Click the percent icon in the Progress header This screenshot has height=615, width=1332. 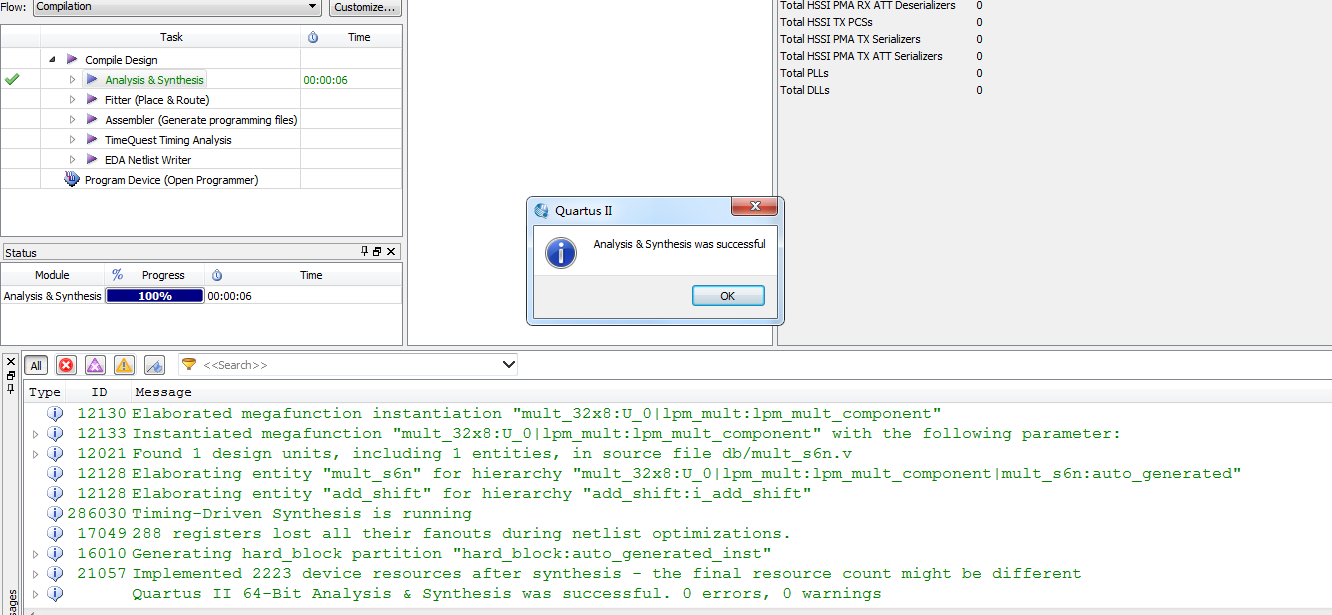coord(117,275)
